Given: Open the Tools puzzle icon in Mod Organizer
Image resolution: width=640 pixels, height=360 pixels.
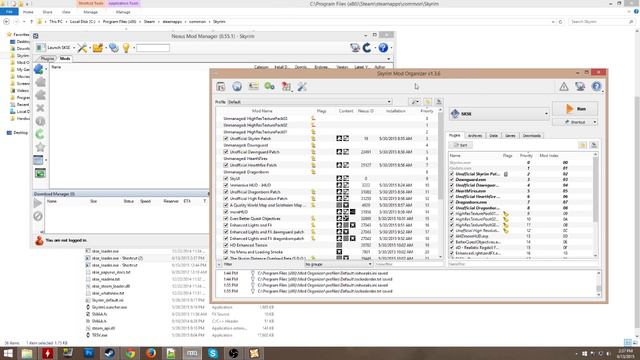Looking at the screenshot, I should click(x=286, y=86).
